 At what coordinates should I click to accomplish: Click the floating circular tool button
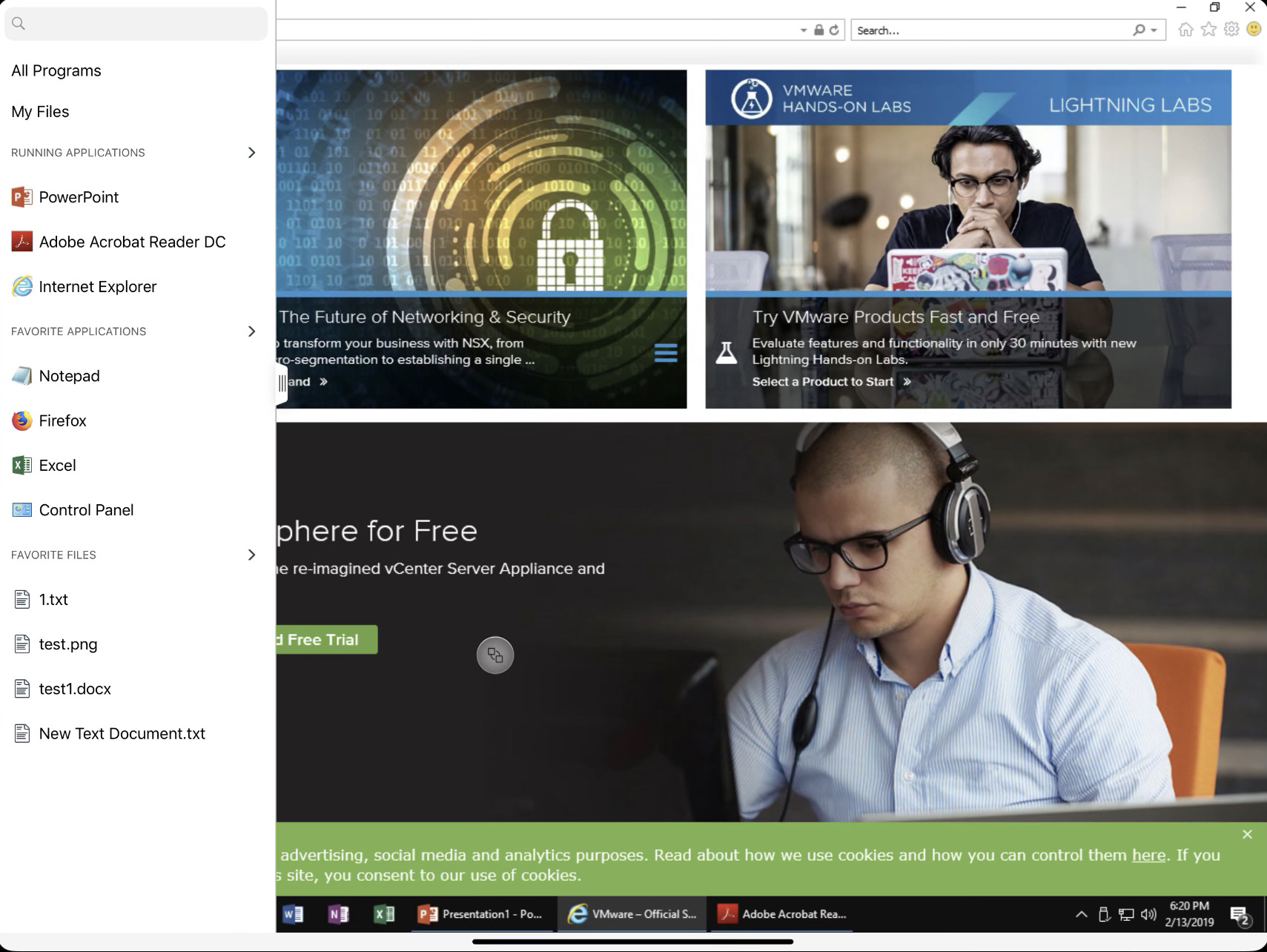pyautogui.click(x=495, y=655)
